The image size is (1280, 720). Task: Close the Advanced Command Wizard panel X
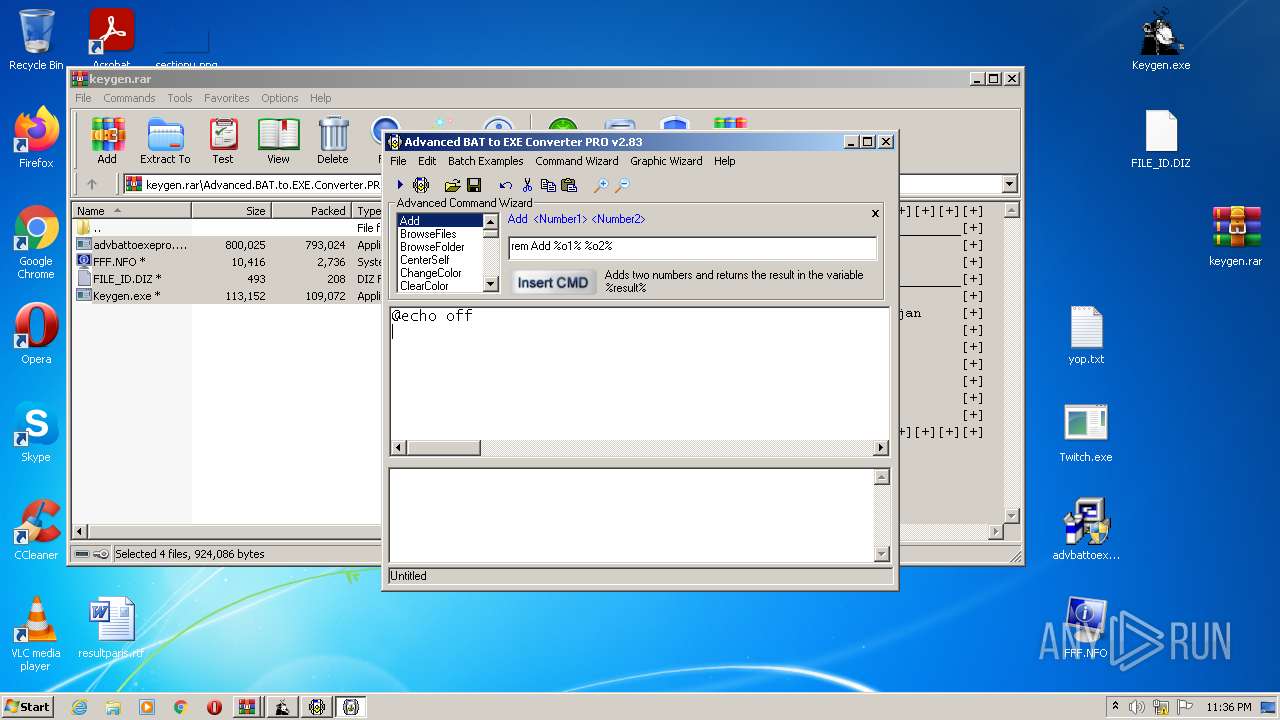pos(875,213)
